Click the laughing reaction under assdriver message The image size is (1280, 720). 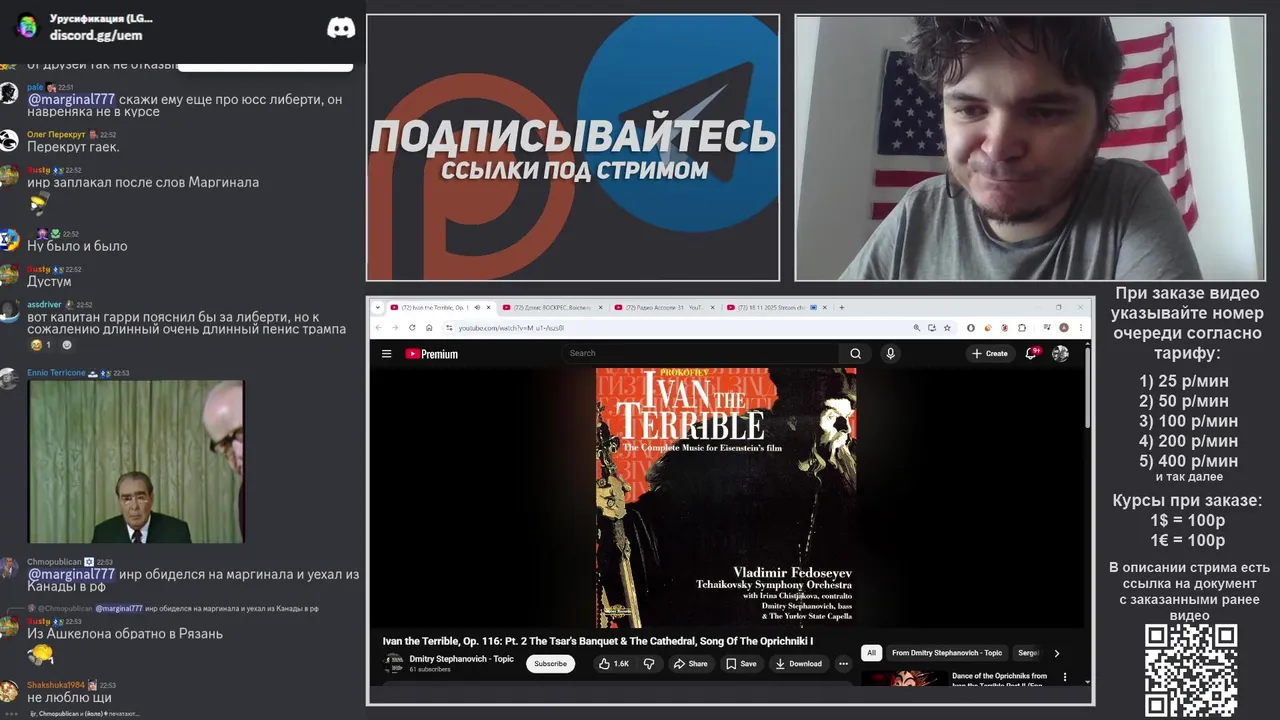(42, 345)
